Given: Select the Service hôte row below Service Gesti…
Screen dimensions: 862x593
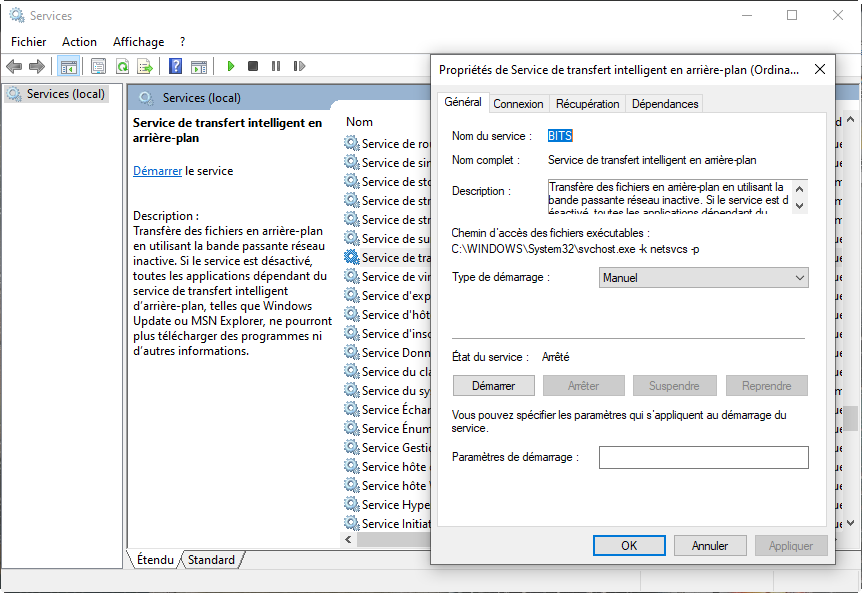Looking at the screenshot, I should coord(387,467).
